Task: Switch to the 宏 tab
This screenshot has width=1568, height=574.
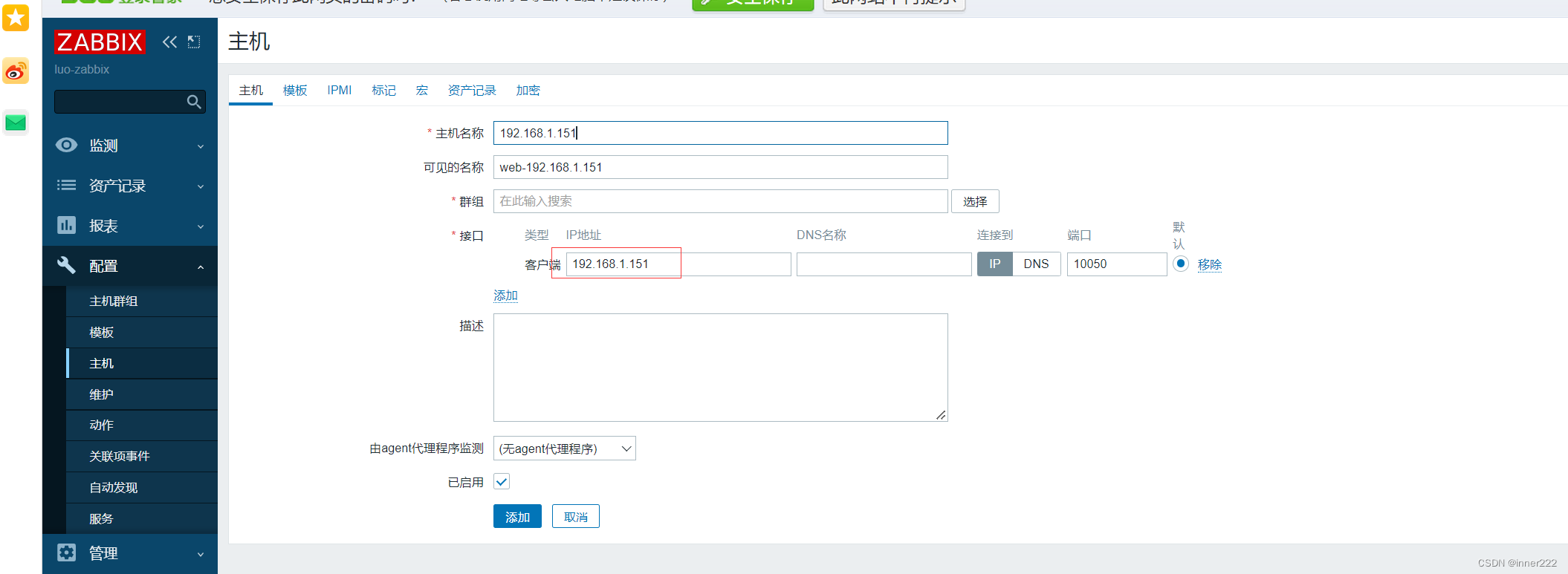Action: click(x=422, y=91)
